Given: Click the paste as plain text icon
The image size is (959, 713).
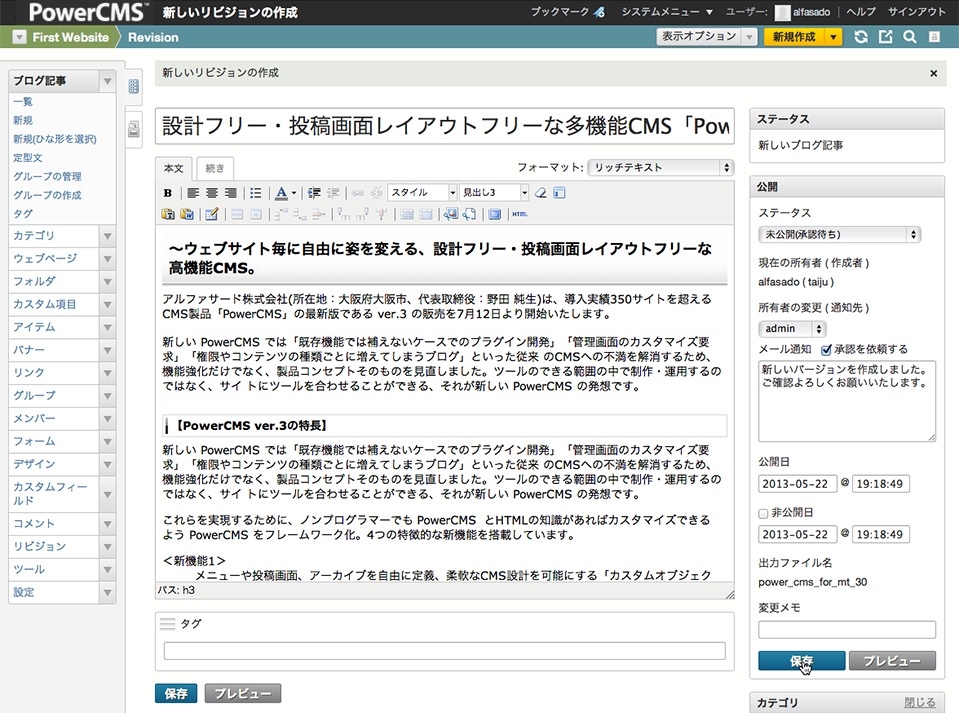Looking at the screenshot, I should point(168,214).
